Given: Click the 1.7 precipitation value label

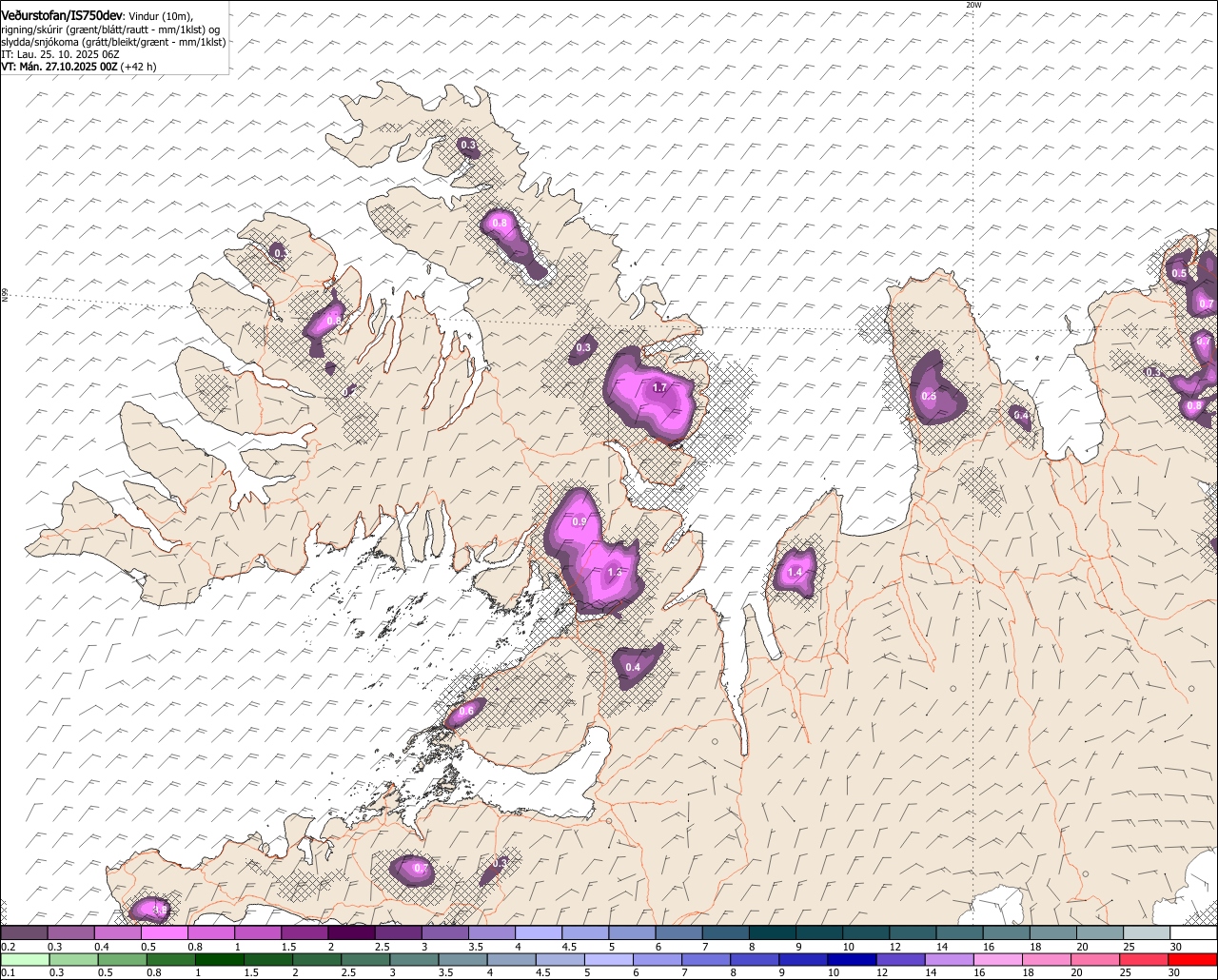Looking at the screenshot, I should click(659, 388).
